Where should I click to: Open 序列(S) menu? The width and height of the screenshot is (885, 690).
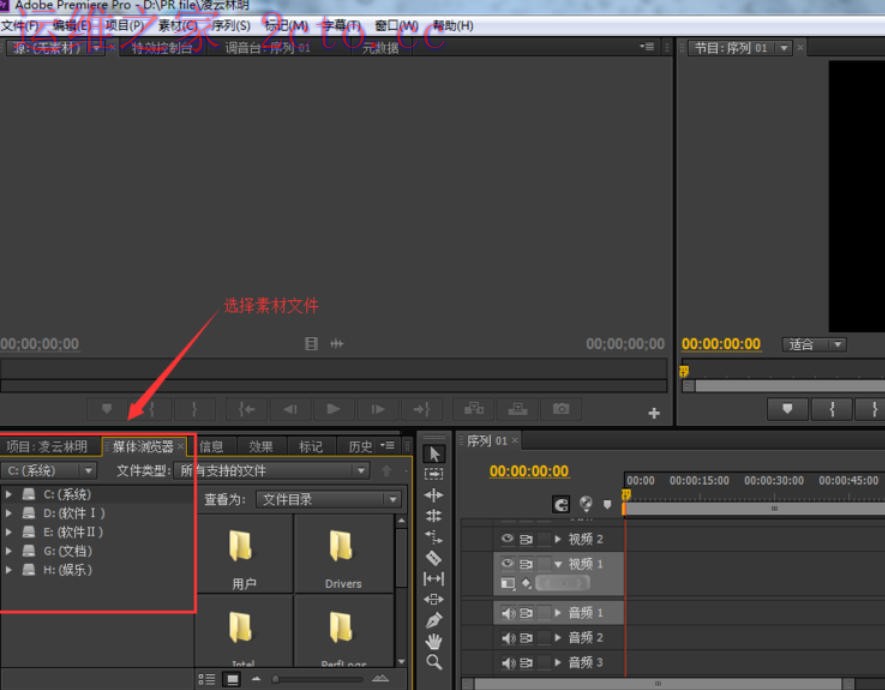[231, 26]
